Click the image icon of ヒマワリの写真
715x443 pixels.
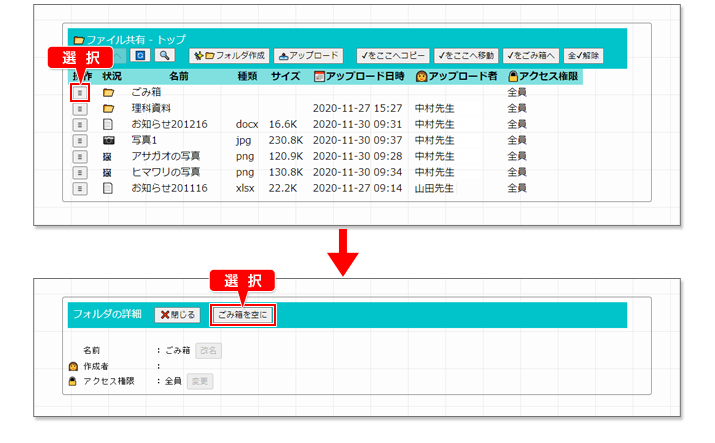coord(107,173)
